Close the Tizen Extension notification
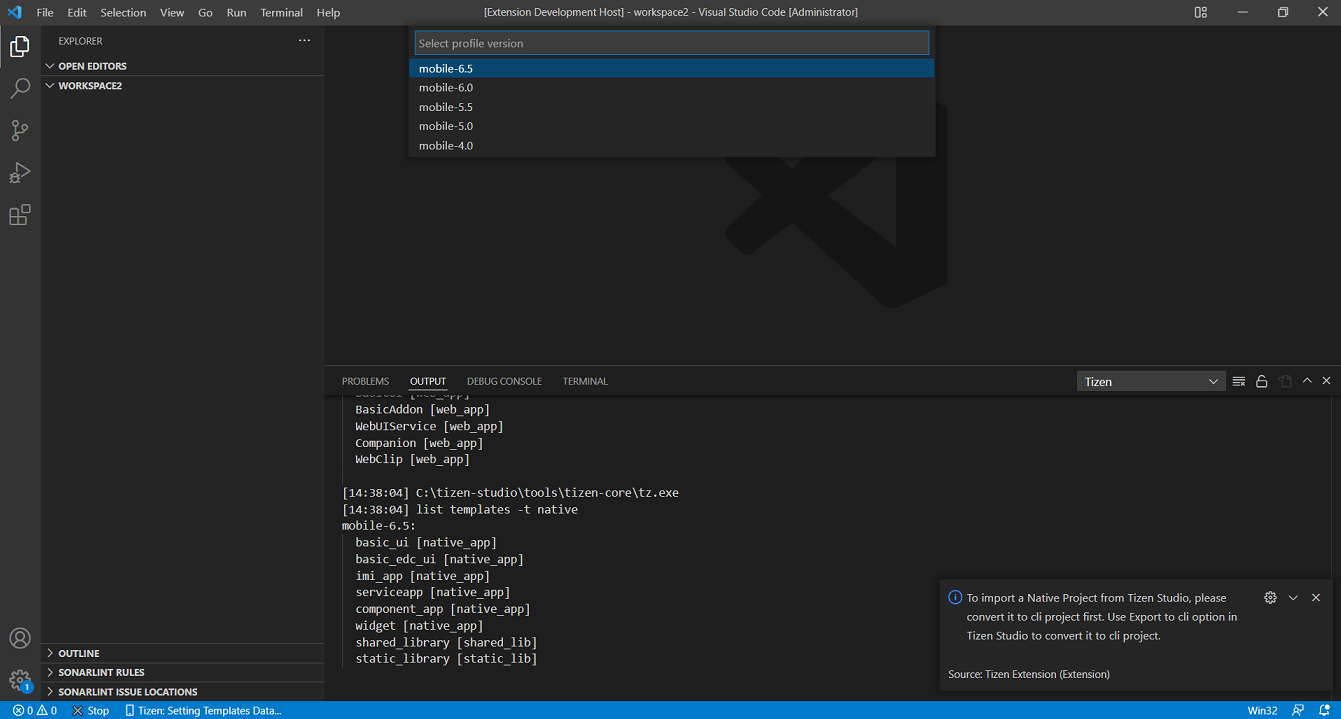This screenshot has width=1341, height=719. click(1316, 598)
